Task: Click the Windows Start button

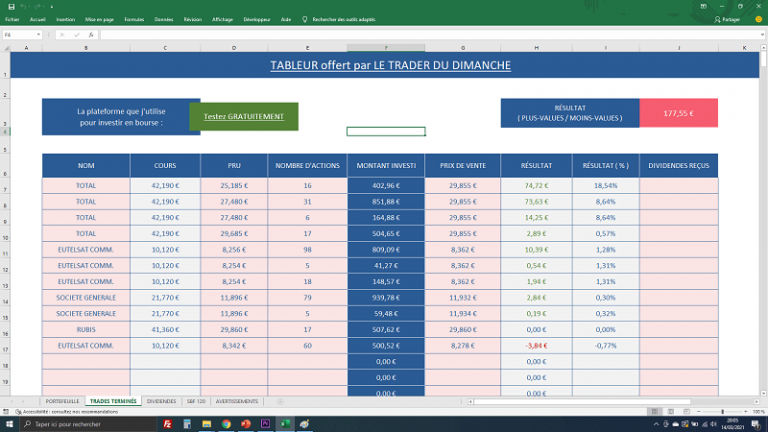Action: point(8,424)
